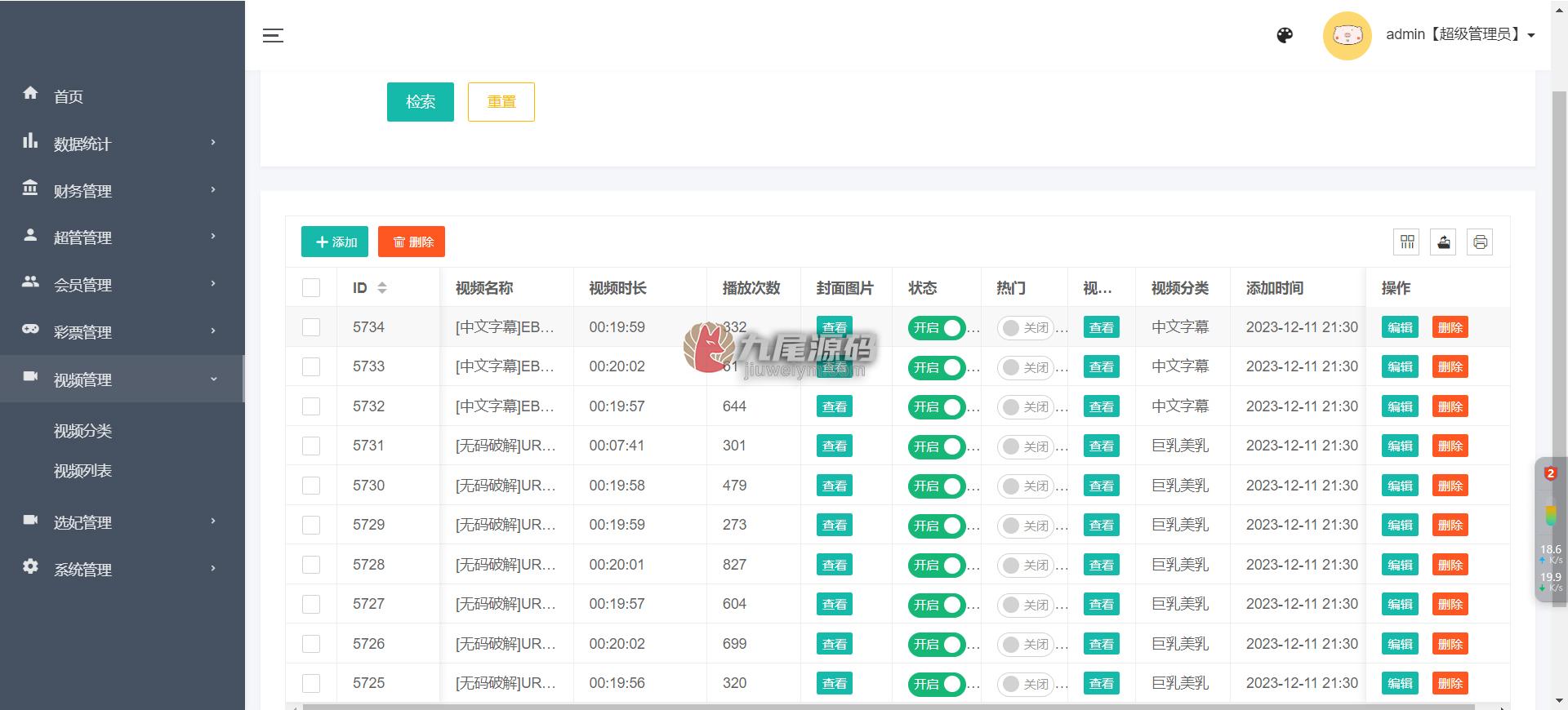Click the bank icon beside 财务管理
The image size is (1568, 710).
pyautogui.click(x=30, y=188)
